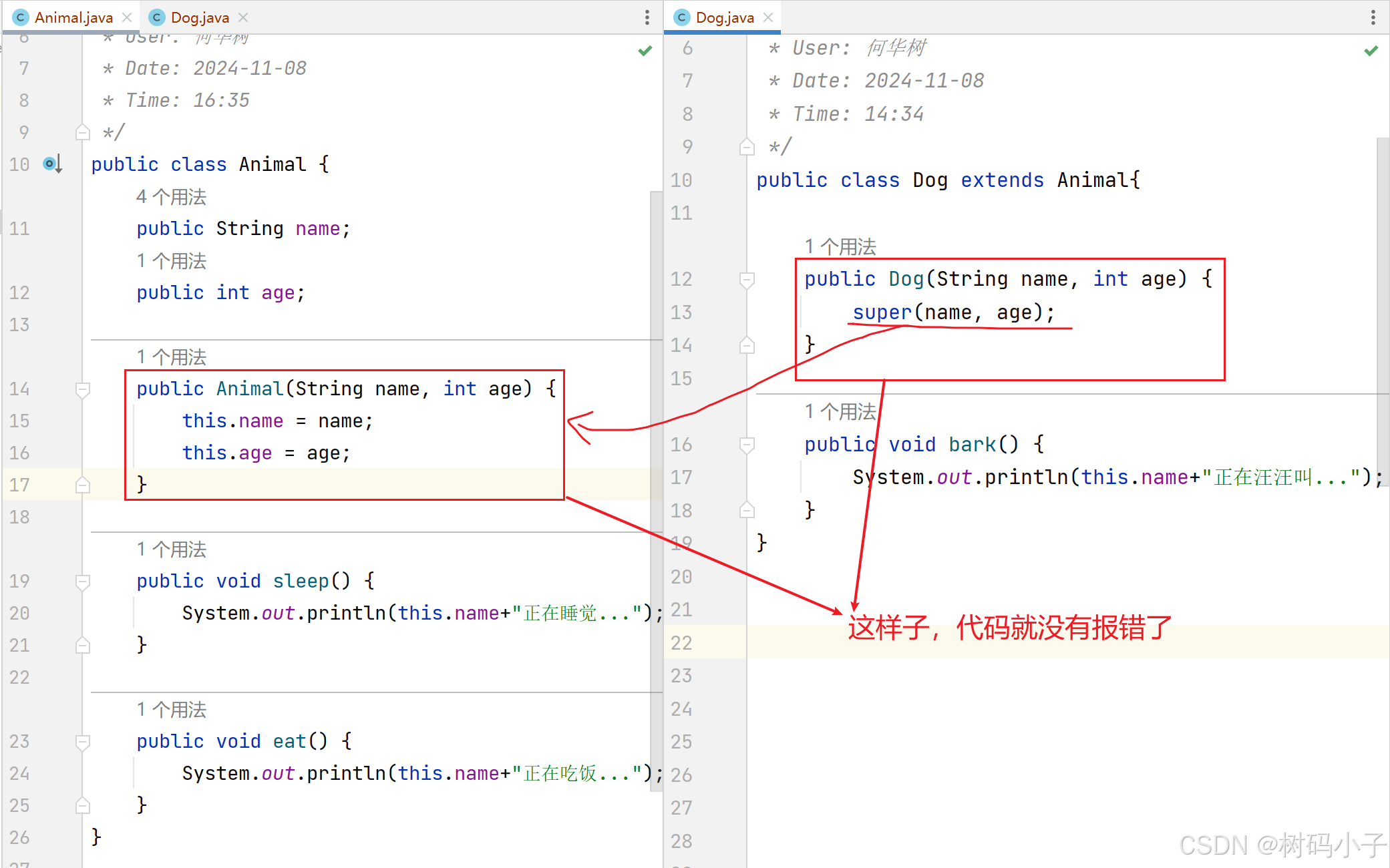Collapse the Animal constructor fold marker
The width and height of the screenshot is (1390, 868).
[x=83, y=389]
